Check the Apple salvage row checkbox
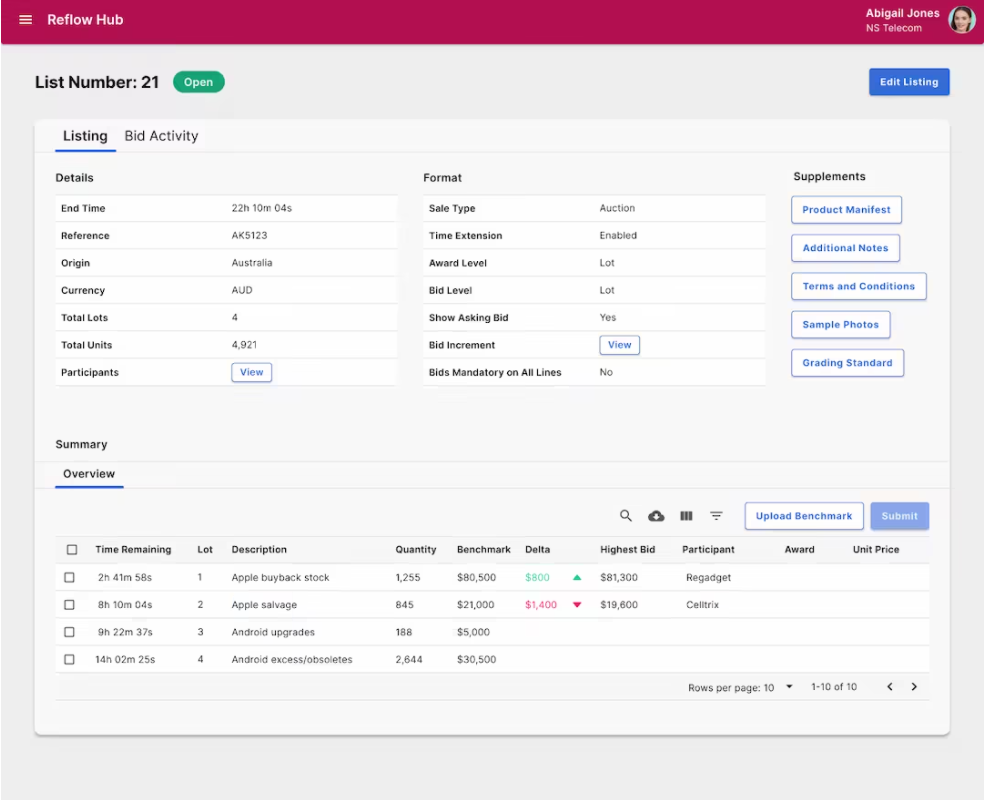Image resolution: width=984 pixels, height=800 pixels. tap(70, 605)
